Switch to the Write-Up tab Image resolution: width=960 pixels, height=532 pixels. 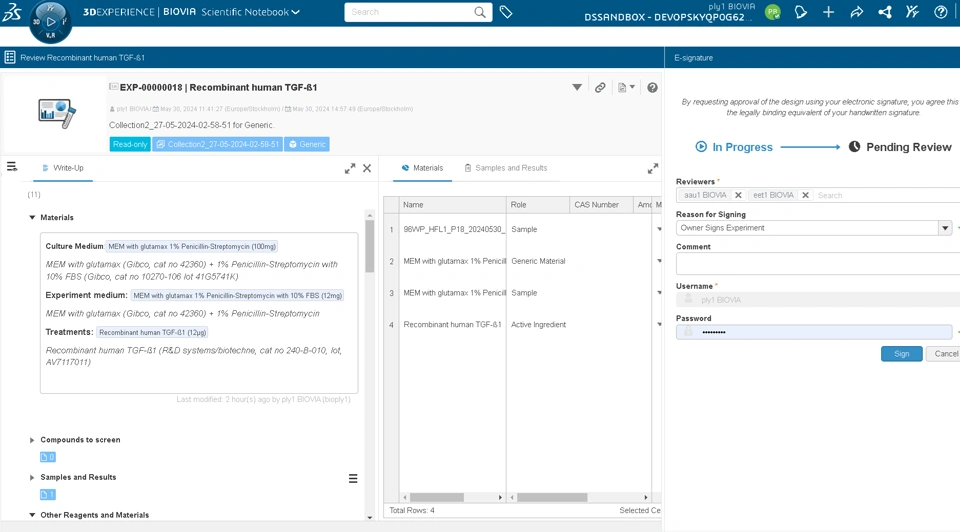tap(62, 168)
